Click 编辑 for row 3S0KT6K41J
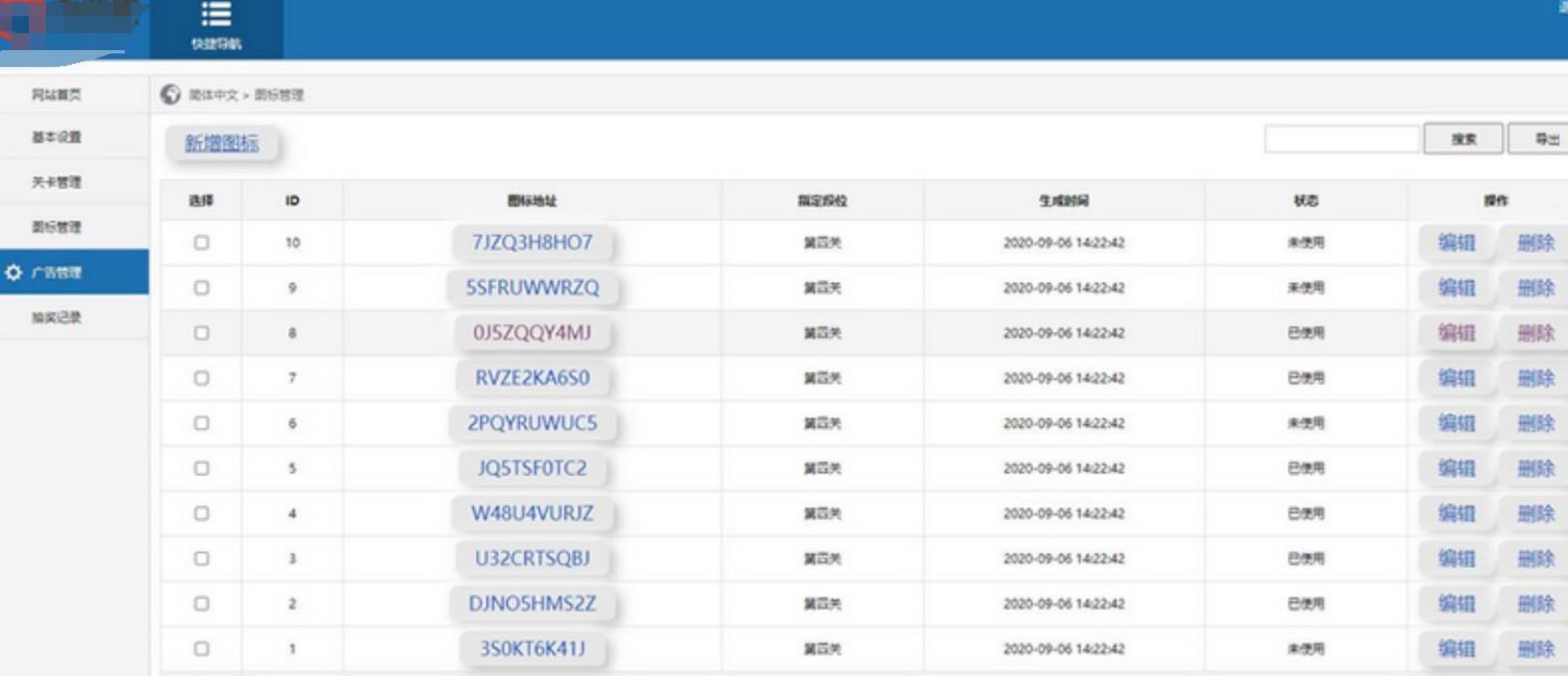1568x676 pixels. point(1457,649)
